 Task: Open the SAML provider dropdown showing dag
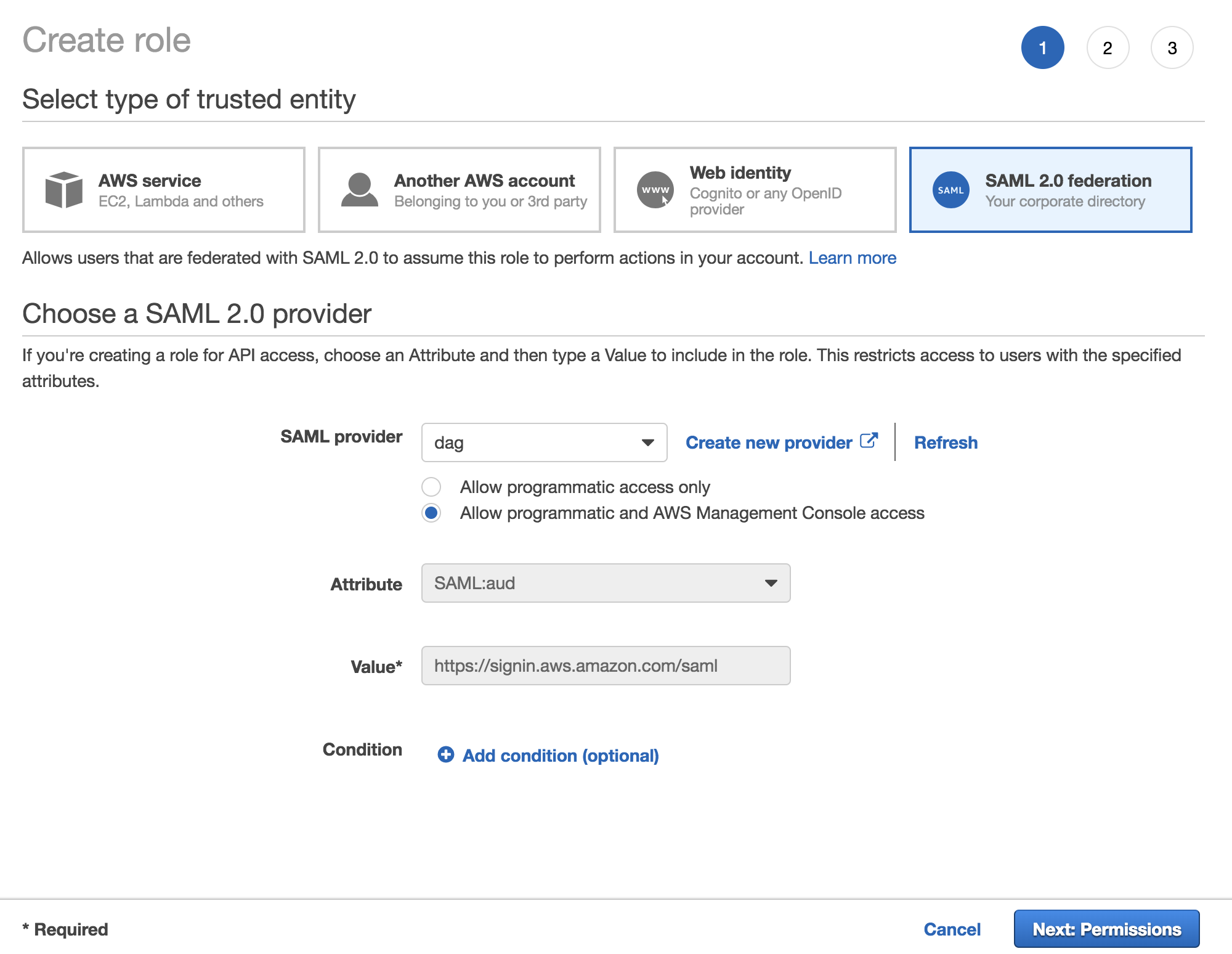click(x=543, y=442)
